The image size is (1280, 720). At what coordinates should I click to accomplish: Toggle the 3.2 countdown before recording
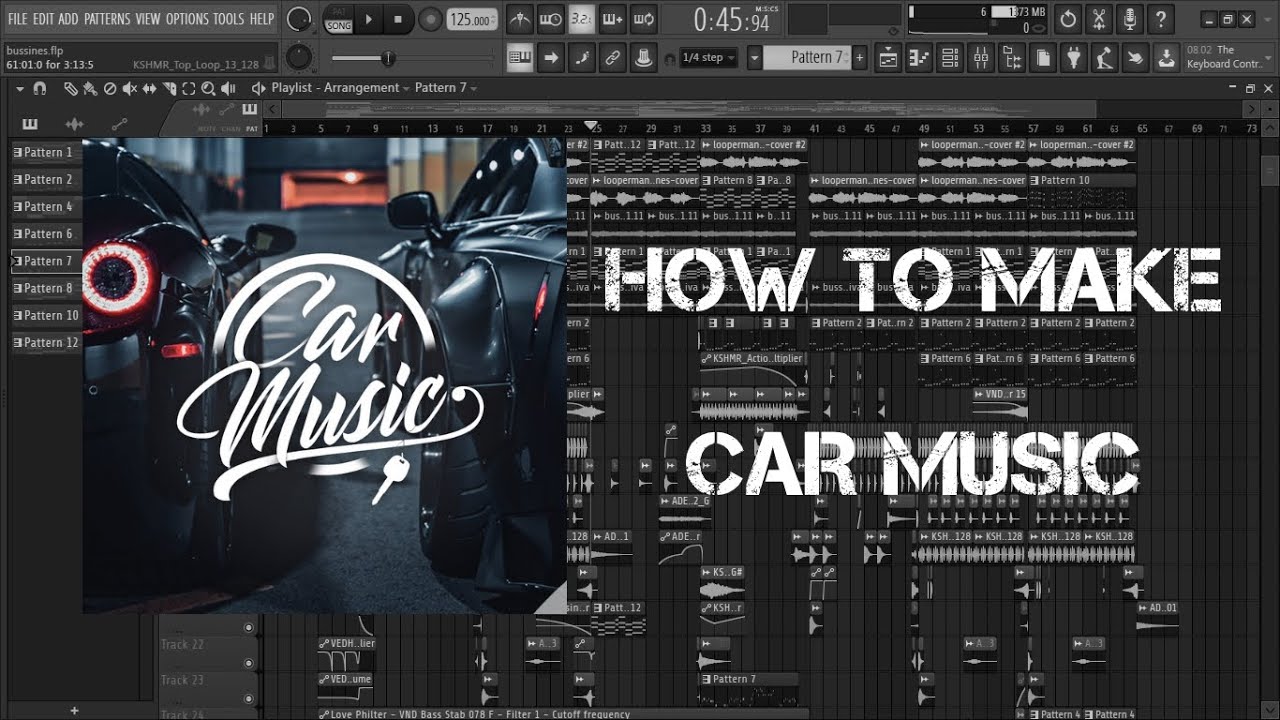point(581,18)
